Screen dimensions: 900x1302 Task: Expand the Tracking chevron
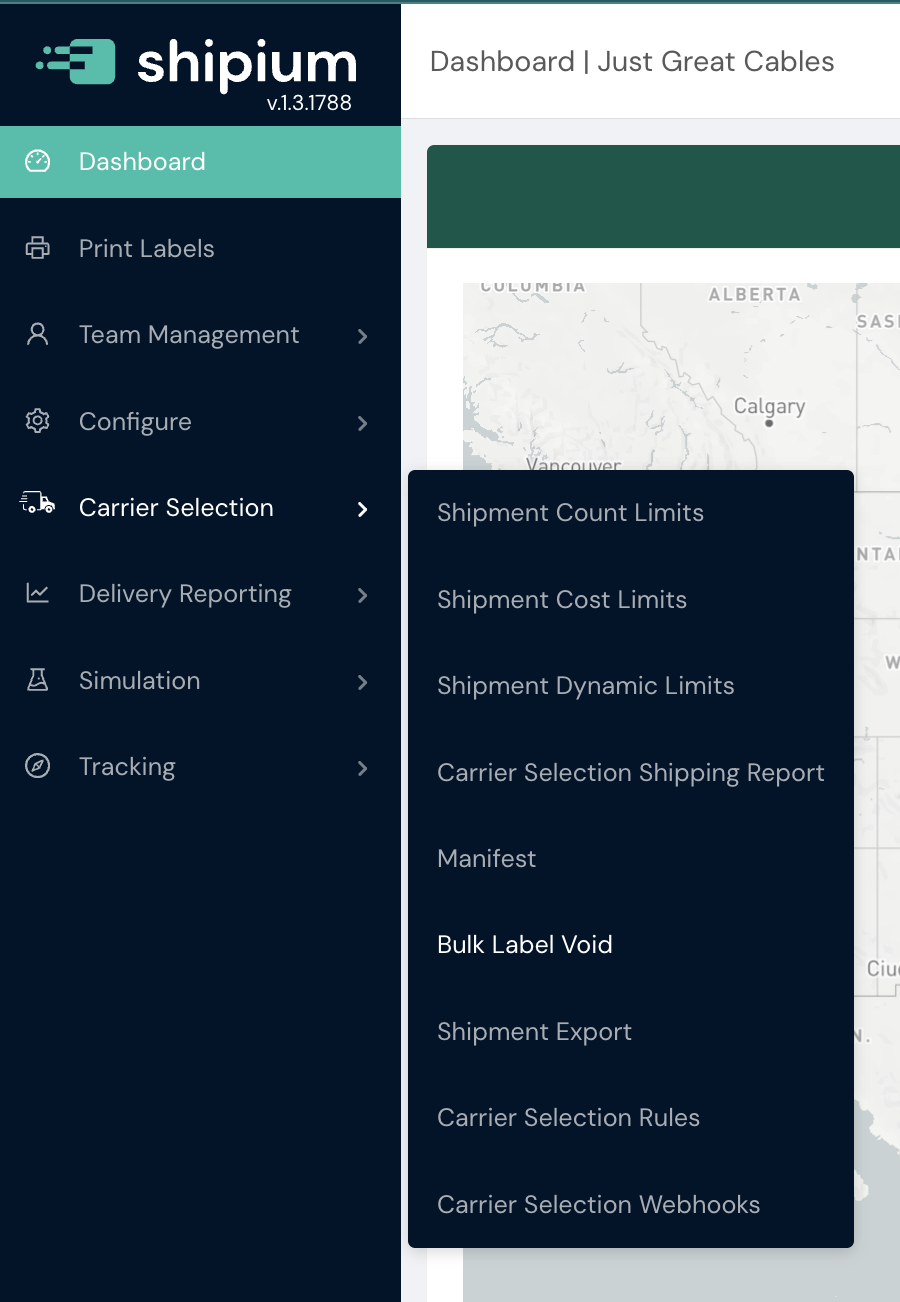(x=363, y=769)
